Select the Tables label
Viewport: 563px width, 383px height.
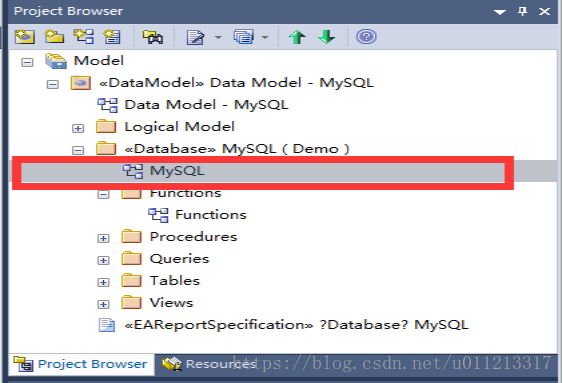click(x=175, y=281)
